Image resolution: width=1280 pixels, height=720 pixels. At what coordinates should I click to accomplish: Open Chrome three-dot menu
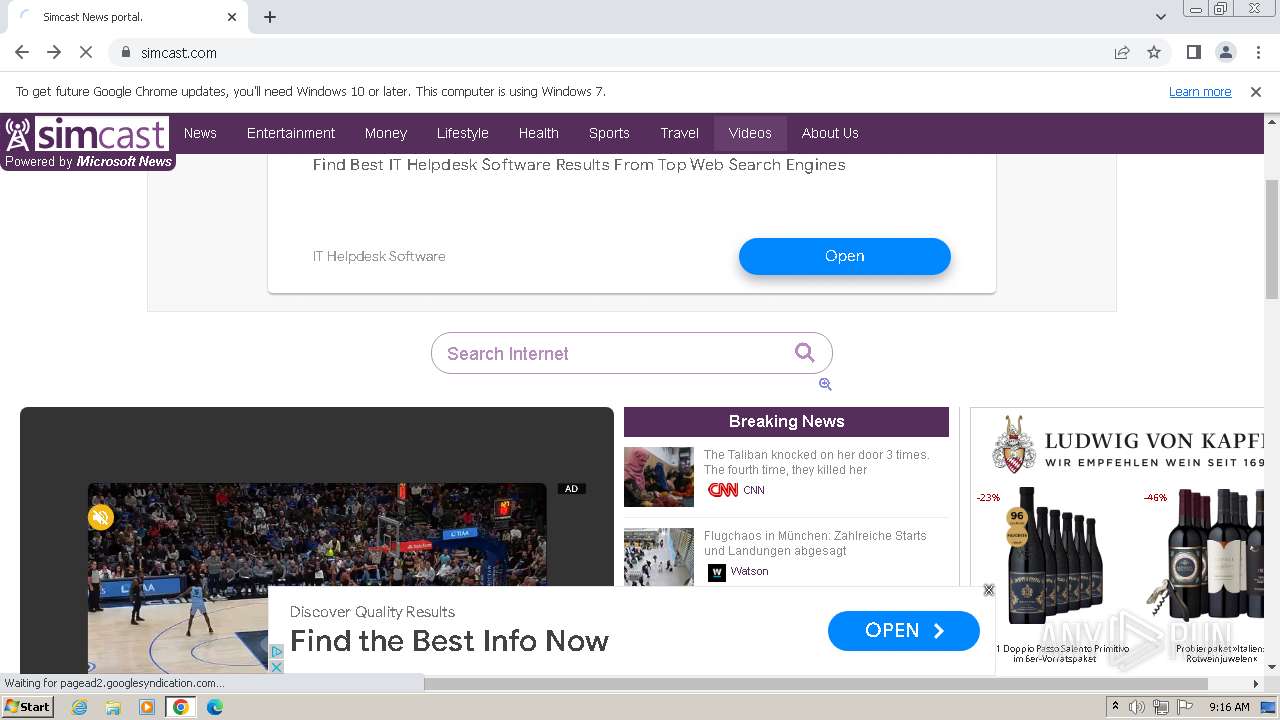pyautogui.click(x=1257, y=52)
